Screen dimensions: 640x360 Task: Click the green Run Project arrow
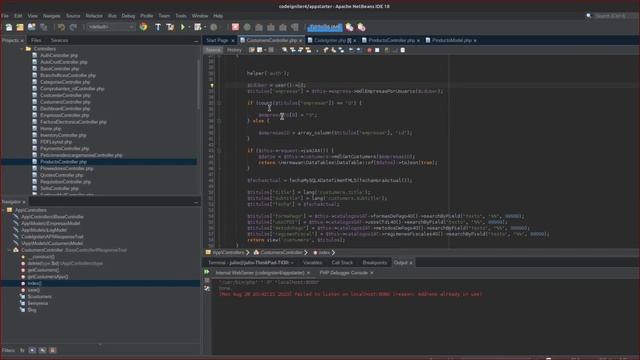tap(182, 27)
